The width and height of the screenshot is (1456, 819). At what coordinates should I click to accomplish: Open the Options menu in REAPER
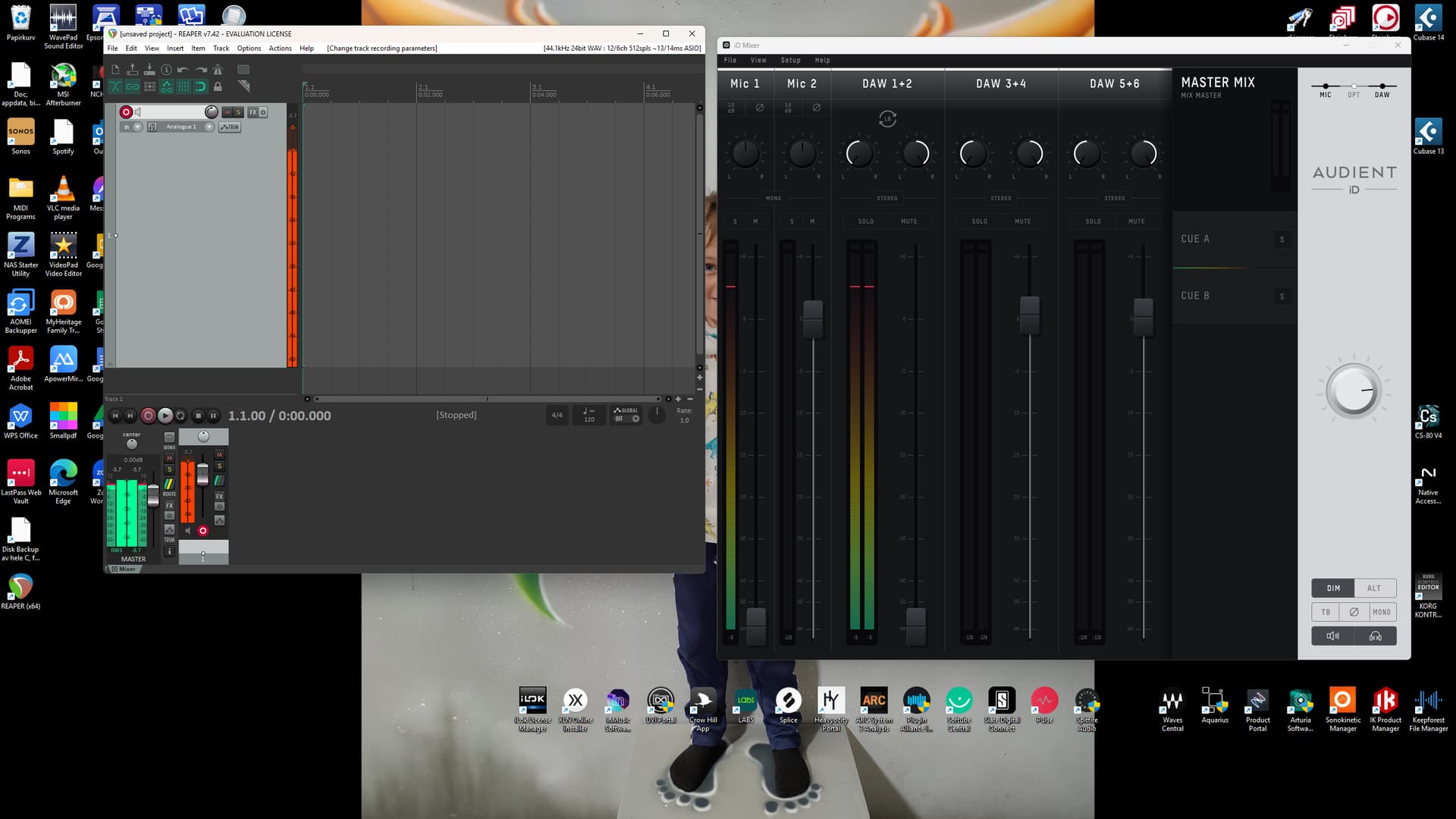[x=248, y=48]
